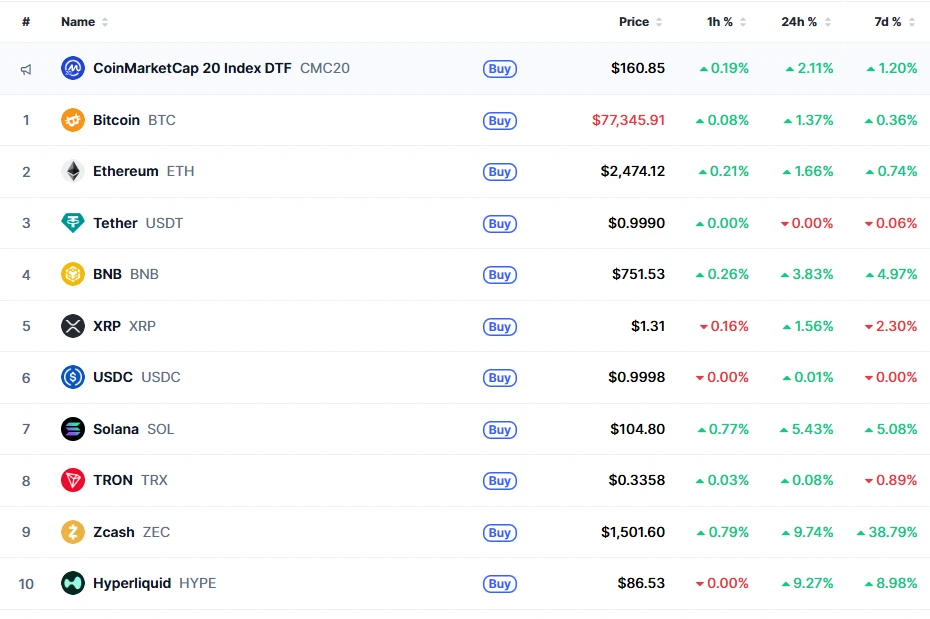Click Zcash 7d change 38.79%
Viewport: 930px width, 619px height.
887,532
